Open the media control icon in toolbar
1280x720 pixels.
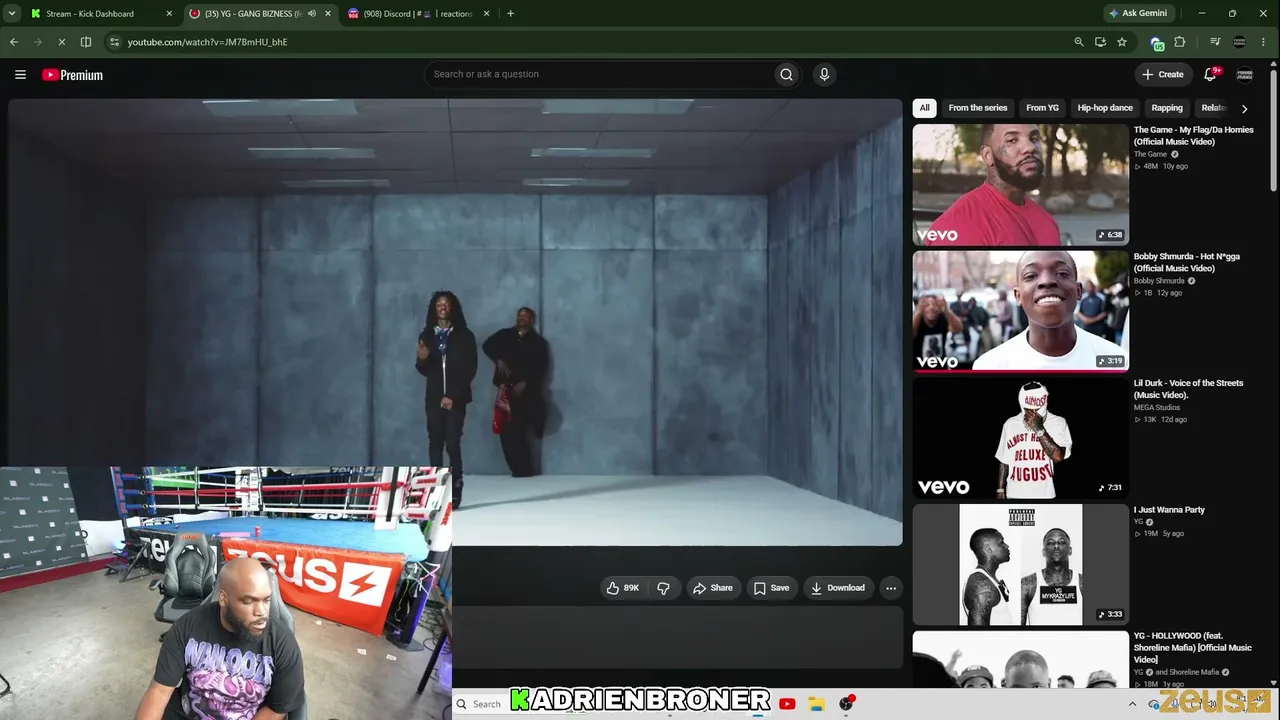tap(1215, 42)
